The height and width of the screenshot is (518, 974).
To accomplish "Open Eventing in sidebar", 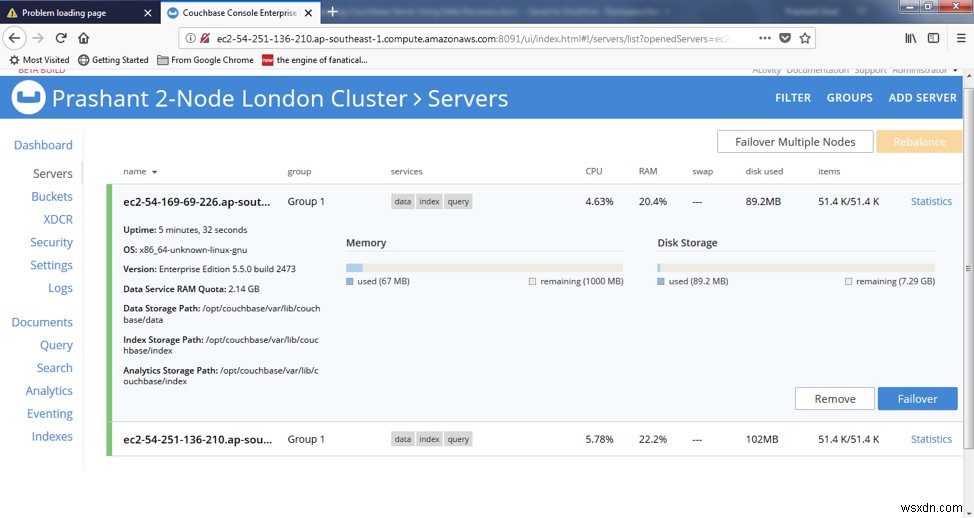I will [x=50, y=414].
